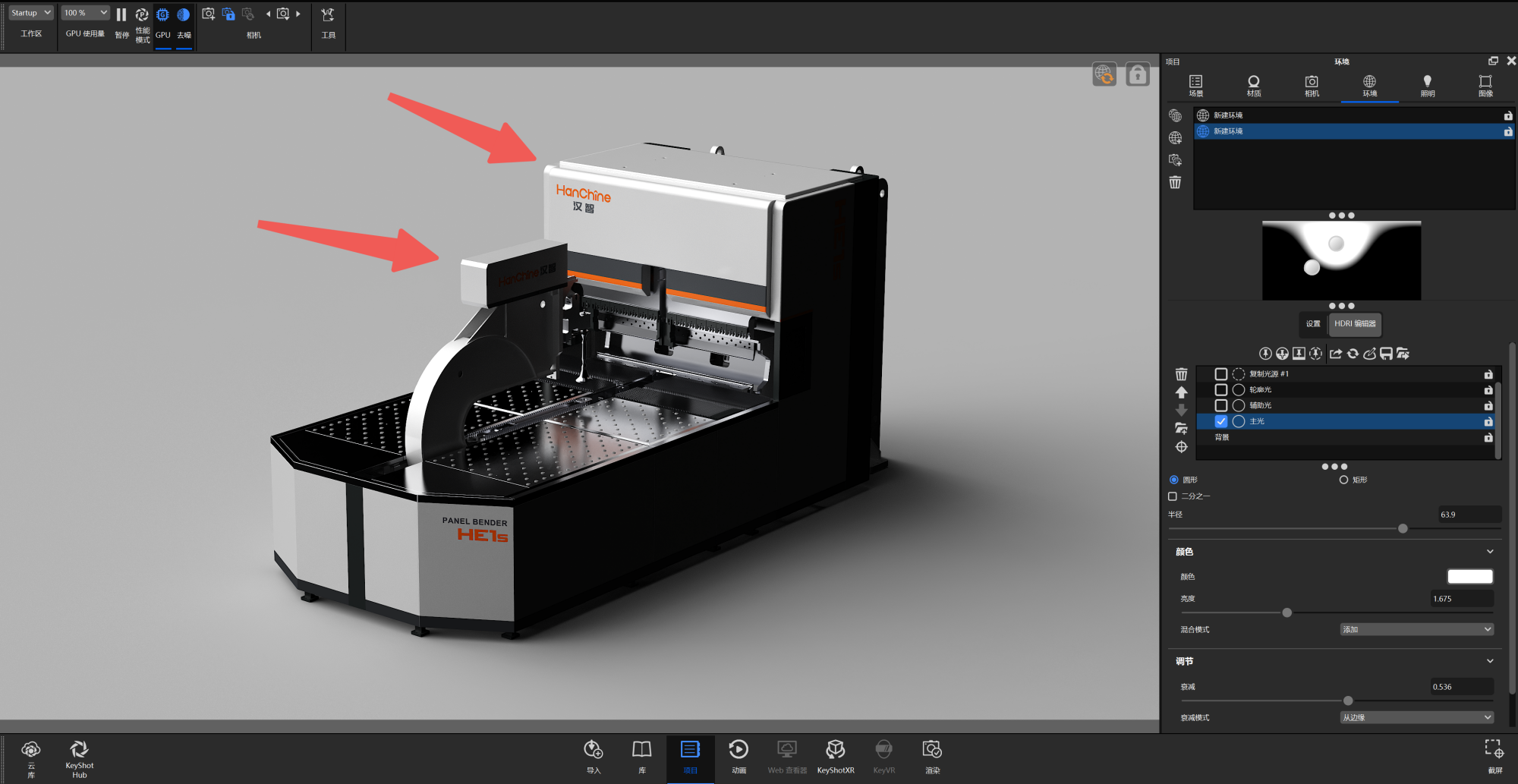Open the Render (渲染) dialog

click(x=932, y=756)
